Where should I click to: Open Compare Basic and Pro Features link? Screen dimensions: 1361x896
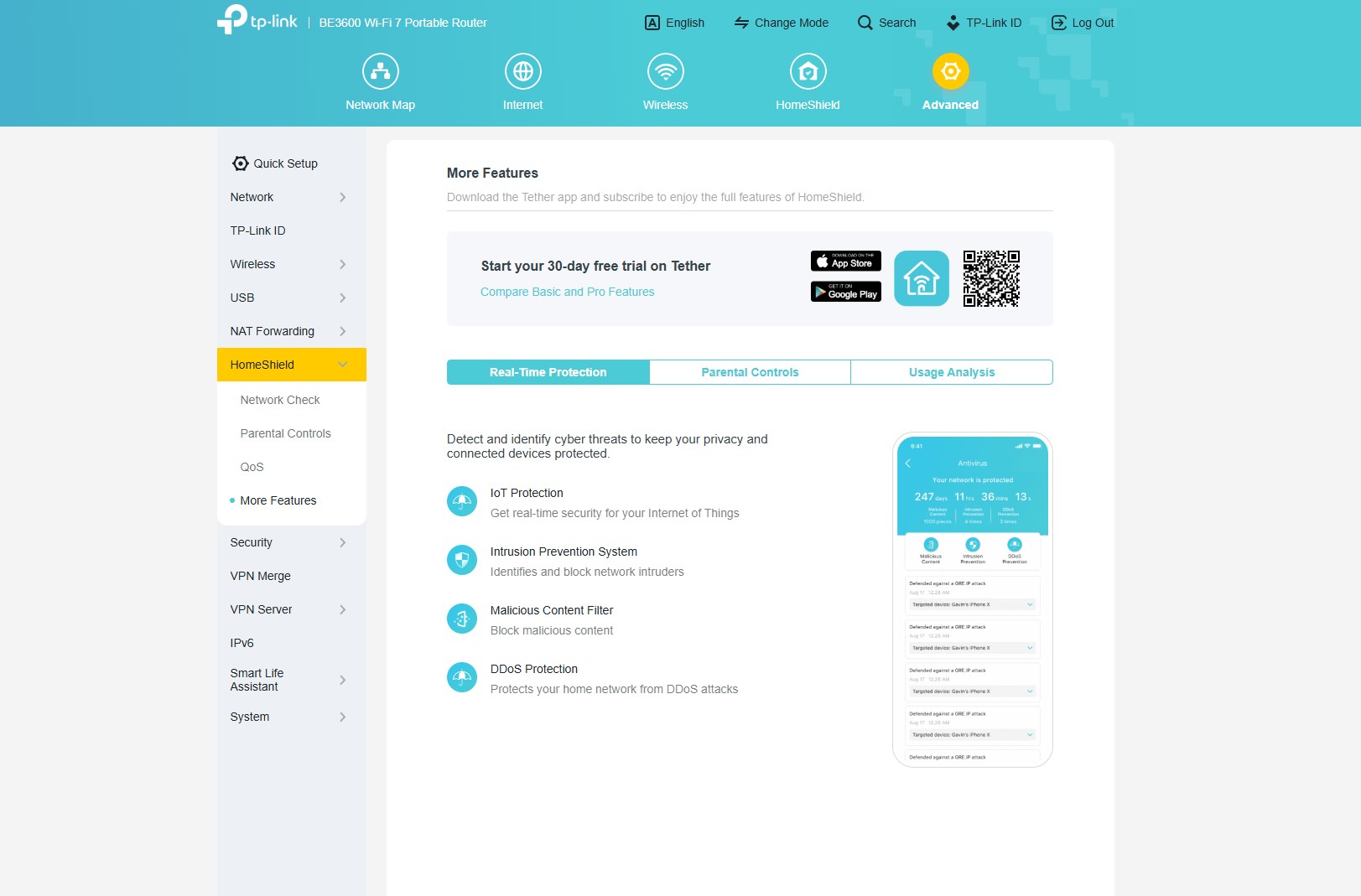click(x=568, y=292)
